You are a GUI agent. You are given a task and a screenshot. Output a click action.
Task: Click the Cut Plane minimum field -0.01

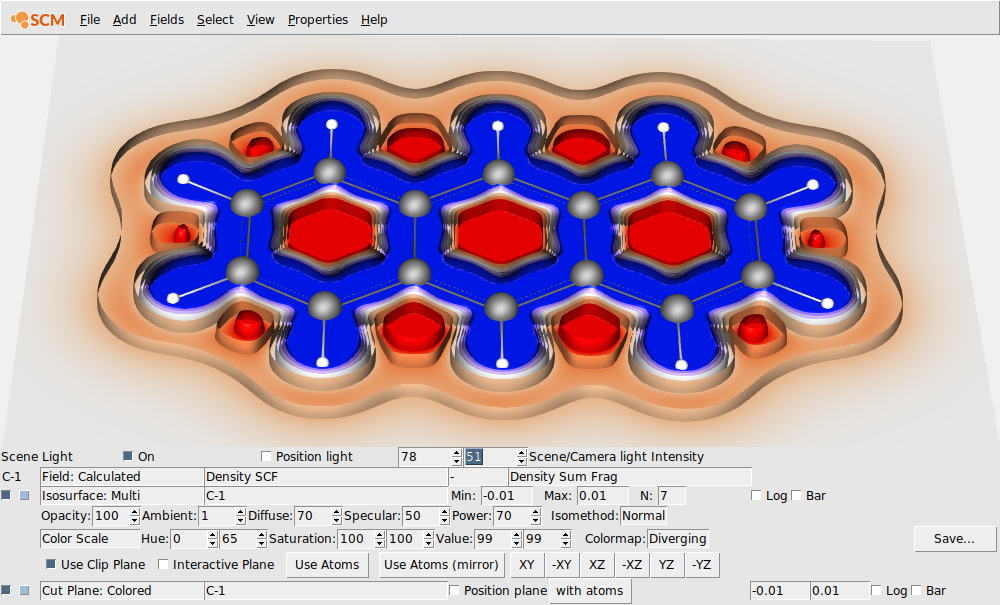click(x=780, y=591)
